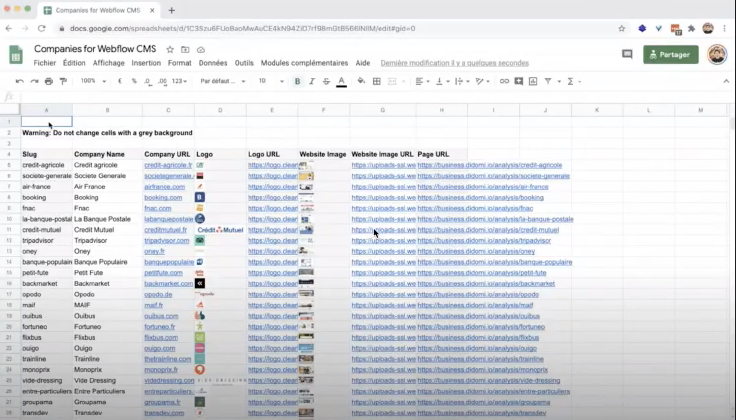The width and height of the screenshot is (736, 420).
Task: Click the formula bar input
Action: pos(376,97)
